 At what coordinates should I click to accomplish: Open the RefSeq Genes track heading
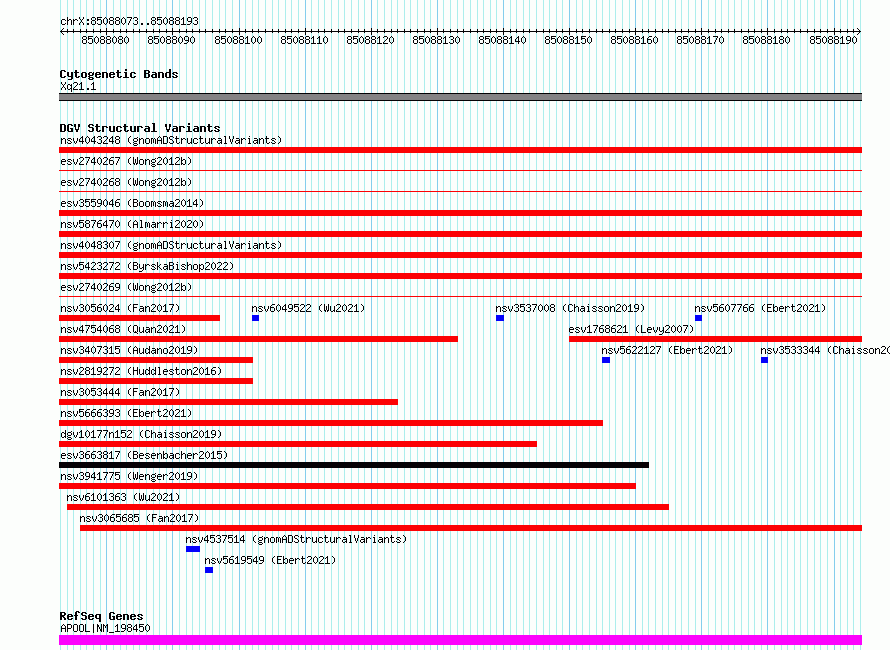[x=102, y=616]
